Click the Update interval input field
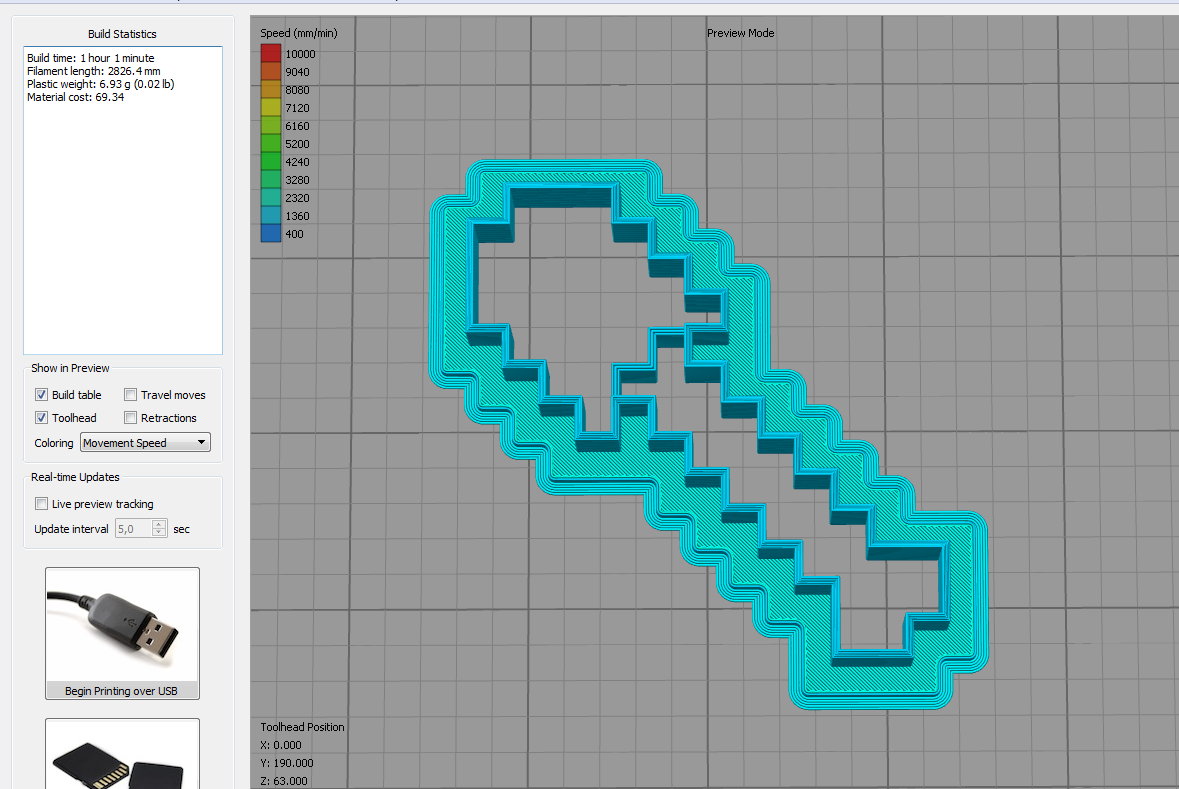 click(x=133, y=529)
